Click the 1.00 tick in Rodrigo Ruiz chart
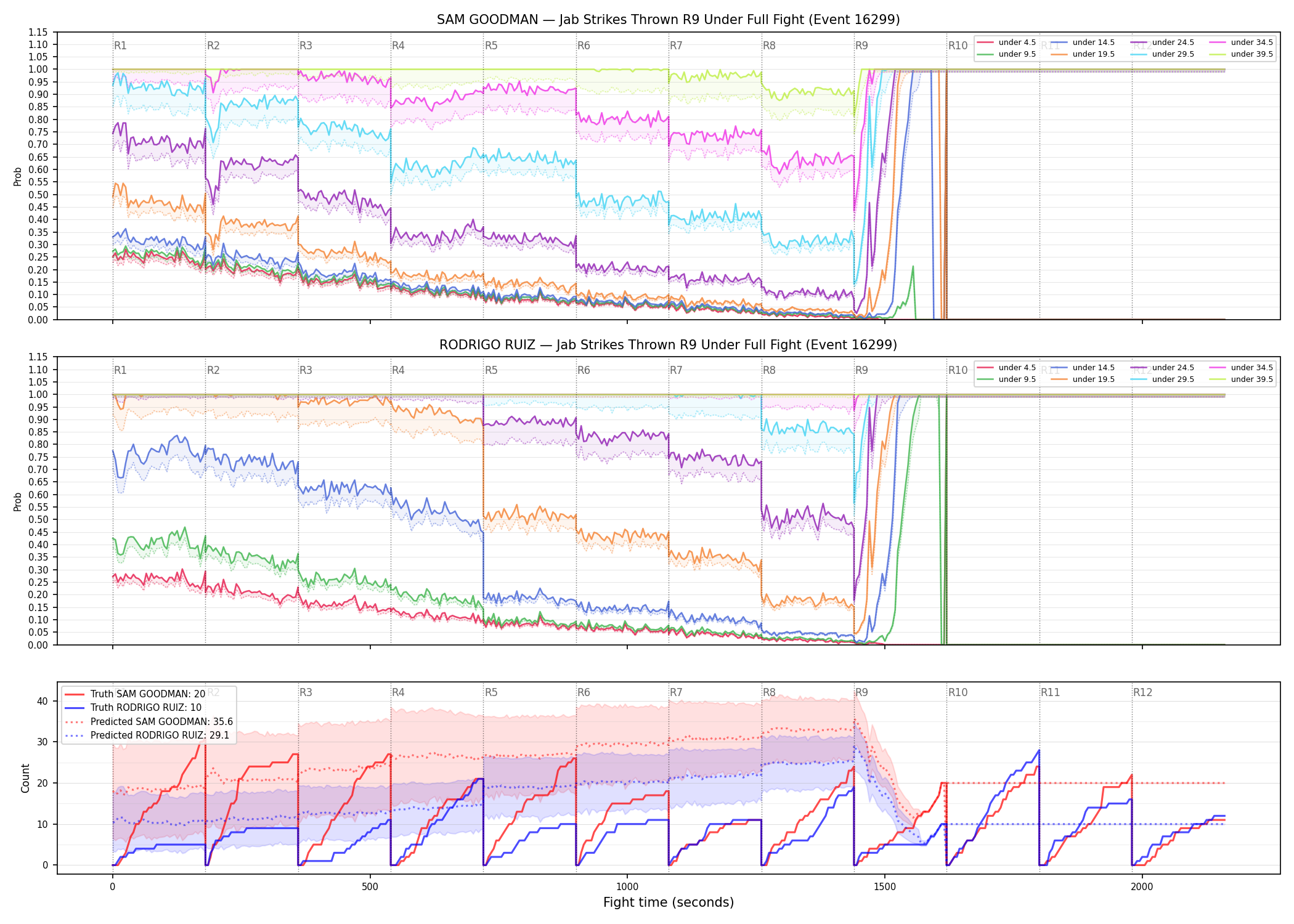This screenshot has height=924, width=1294. tap(38, 394)
